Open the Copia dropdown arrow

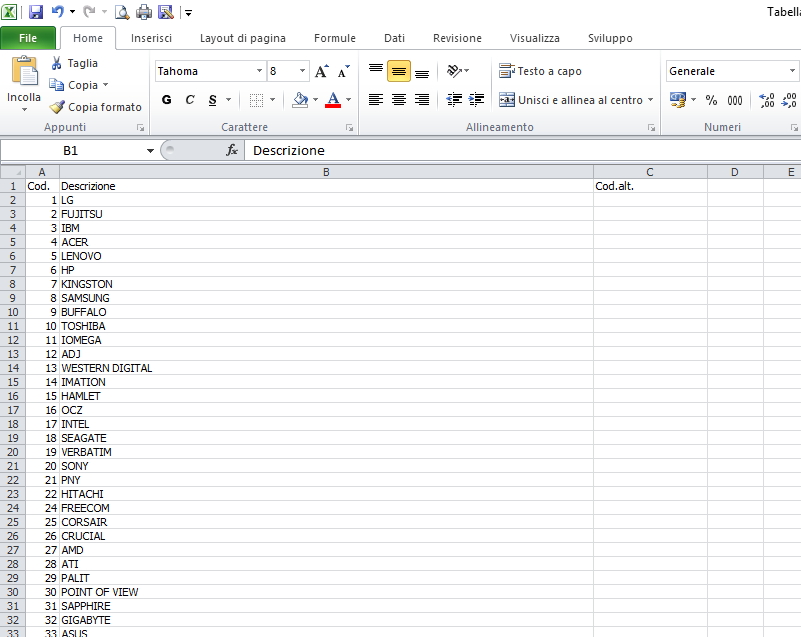point(106,85)
